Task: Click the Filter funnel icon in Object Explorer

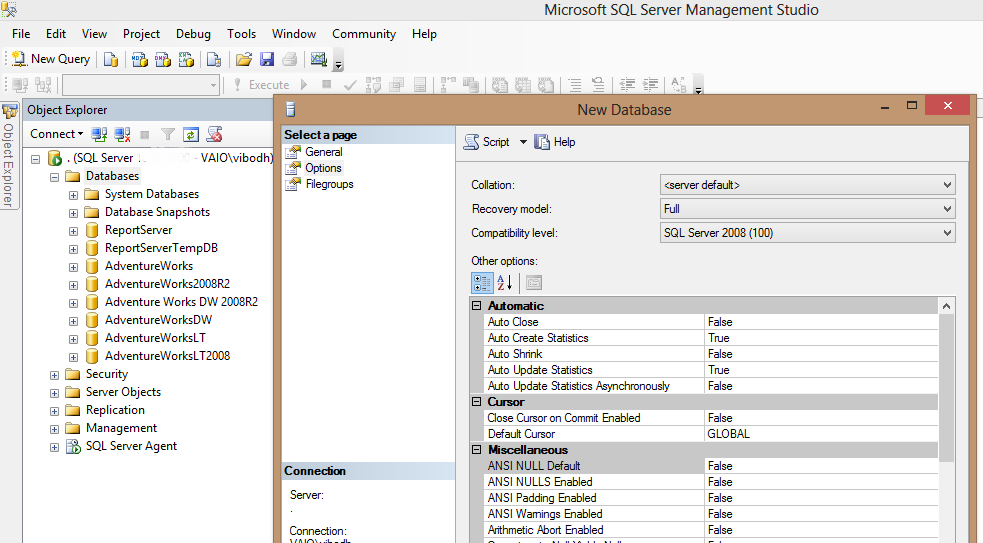Action: tap(168, 134)
